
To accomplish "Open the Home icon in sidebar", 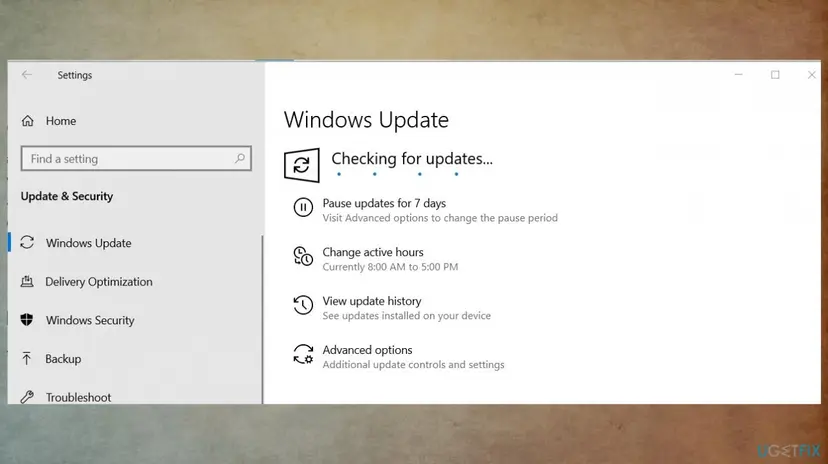I will tap(27, 121).
